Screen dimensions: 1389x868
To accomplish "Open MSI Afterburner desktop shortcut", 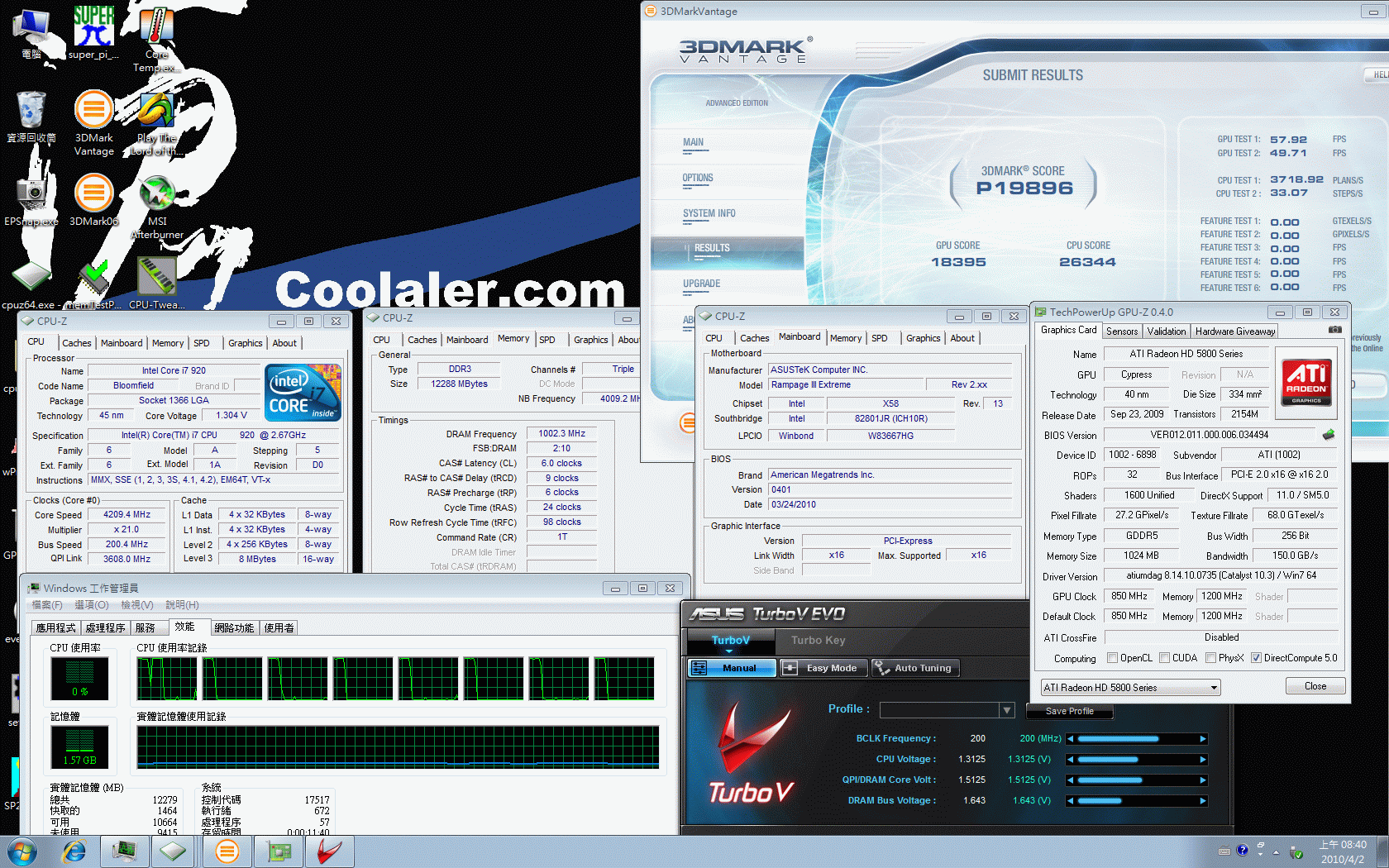I will click(x=156, y=207).
